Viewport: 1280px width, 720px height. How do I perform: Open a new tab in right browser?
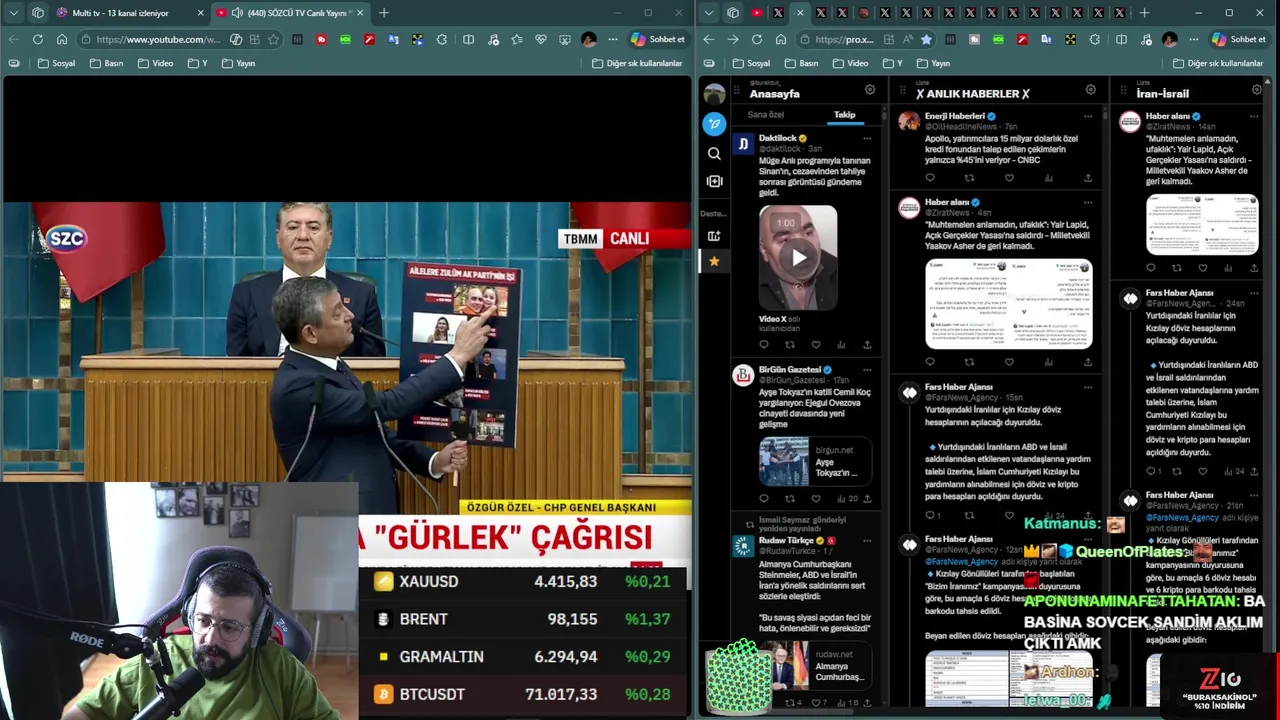click(x=1144, y=13)
